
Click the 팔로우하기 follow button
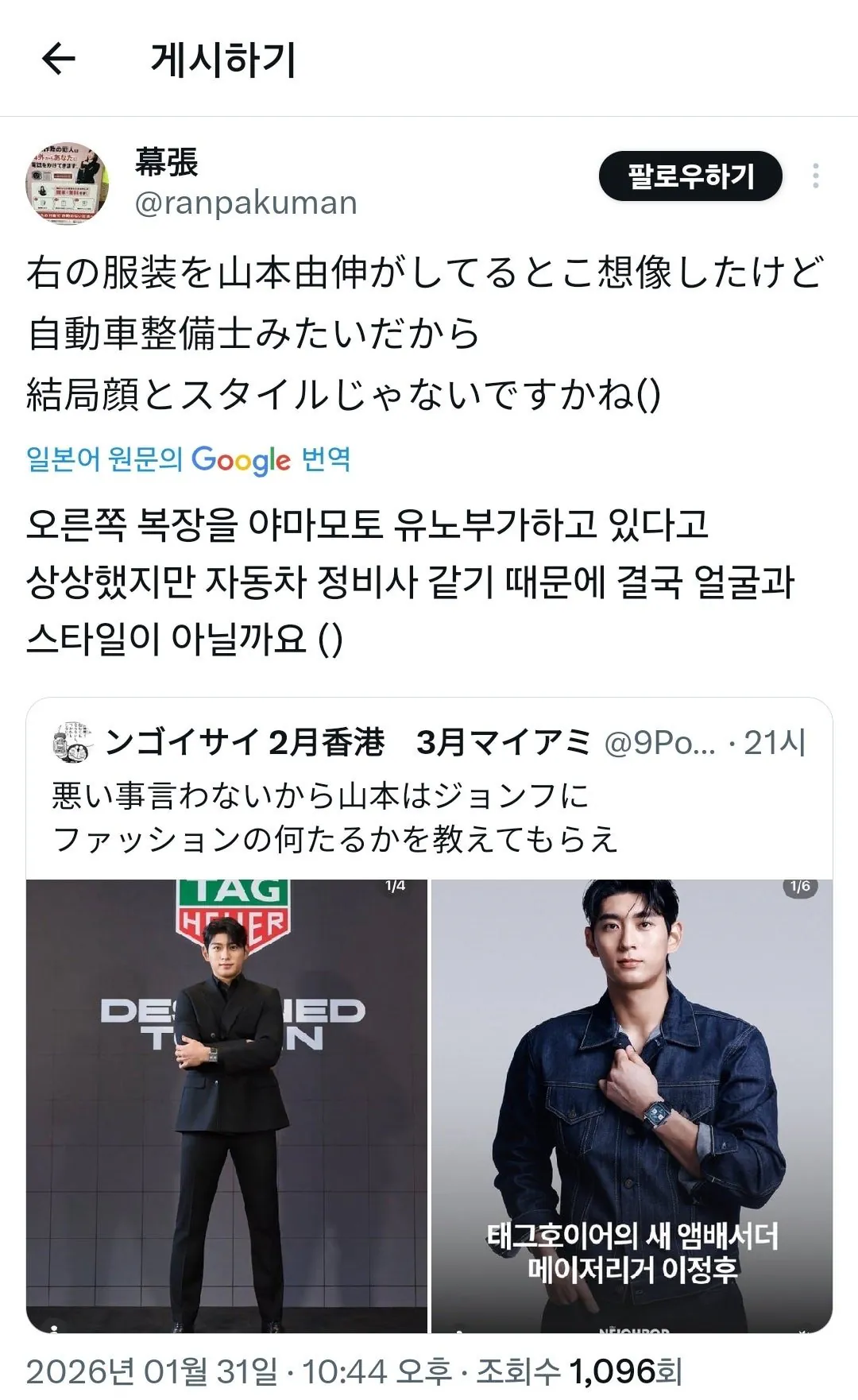(690, 176)
